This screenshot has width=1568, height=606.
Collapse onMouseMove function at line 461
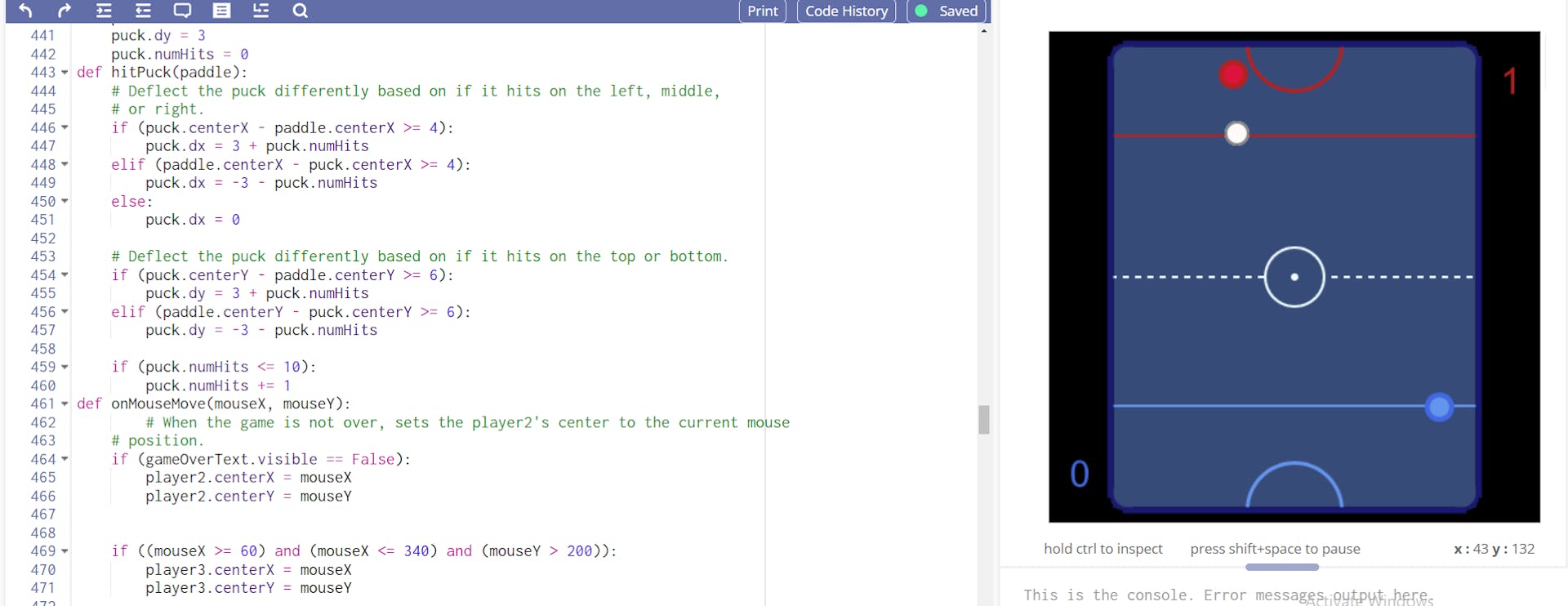tap(65, 403)
